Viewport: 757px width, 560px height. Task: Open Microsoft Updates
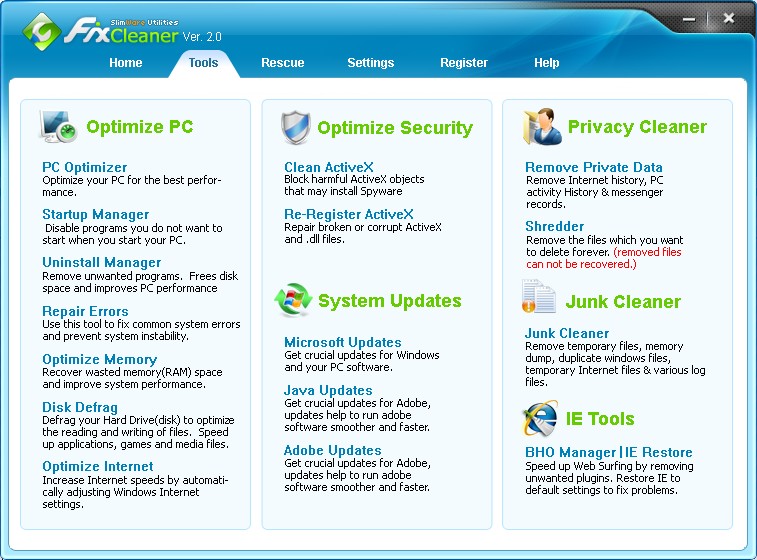click(343, 342)
